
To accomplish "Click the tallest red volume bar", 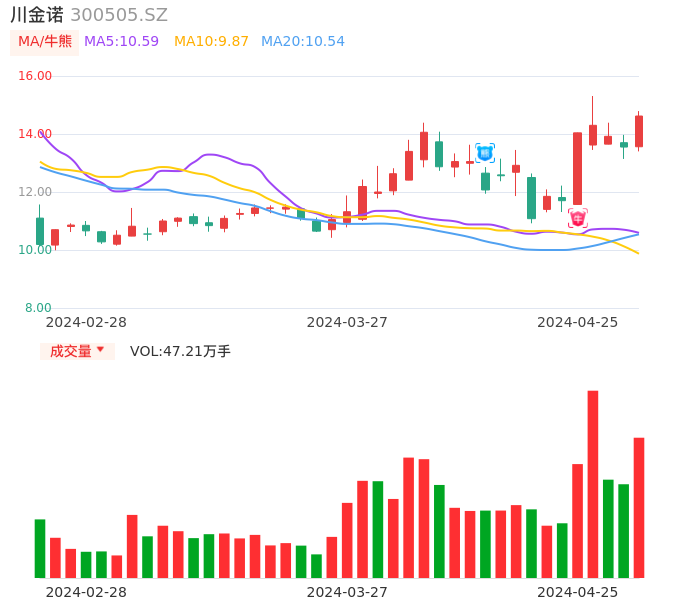I will coord(593,484).
